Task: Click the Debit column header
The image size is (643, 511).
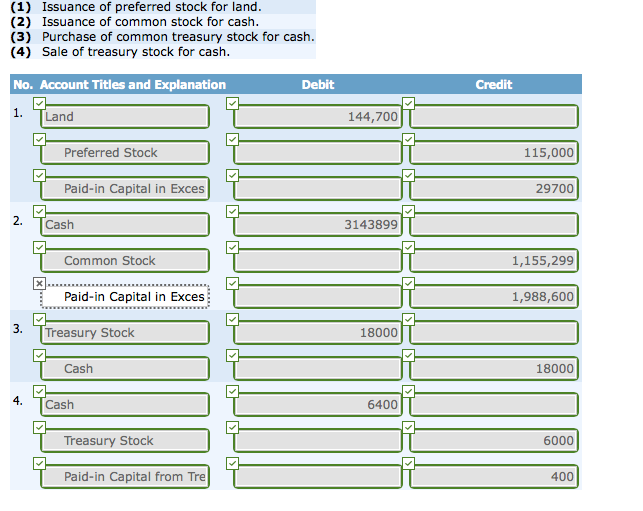Action: (318, 84)
